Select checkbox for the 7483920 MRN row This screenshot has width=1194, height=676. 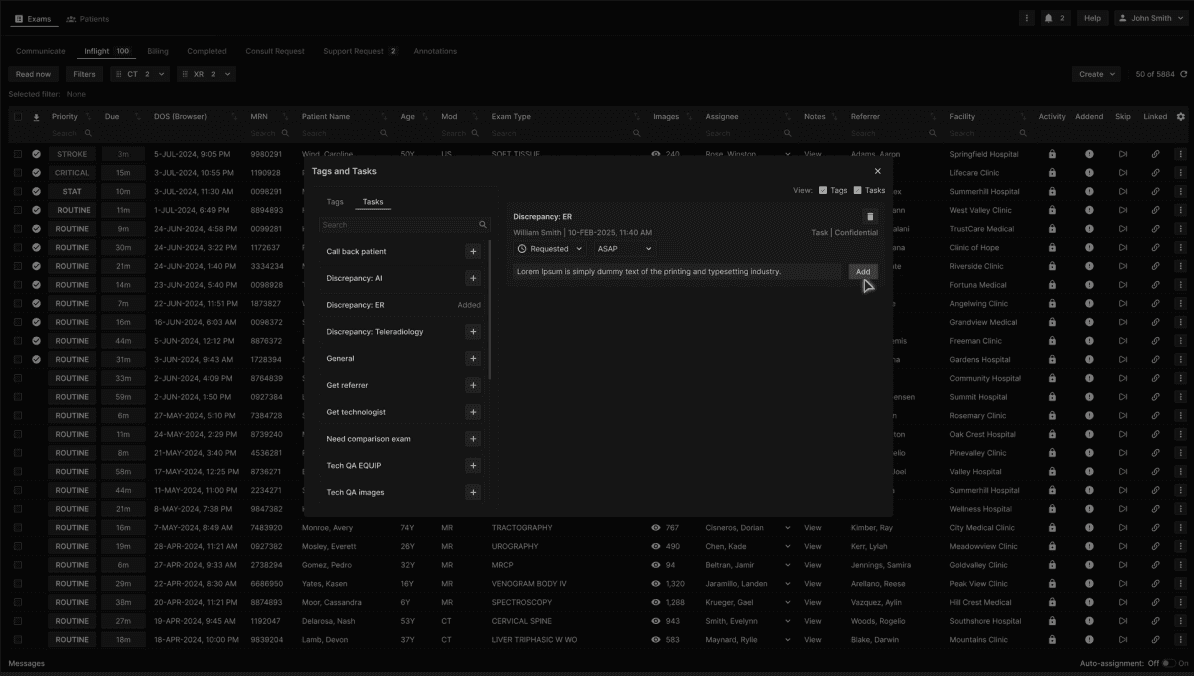point(18,528)
